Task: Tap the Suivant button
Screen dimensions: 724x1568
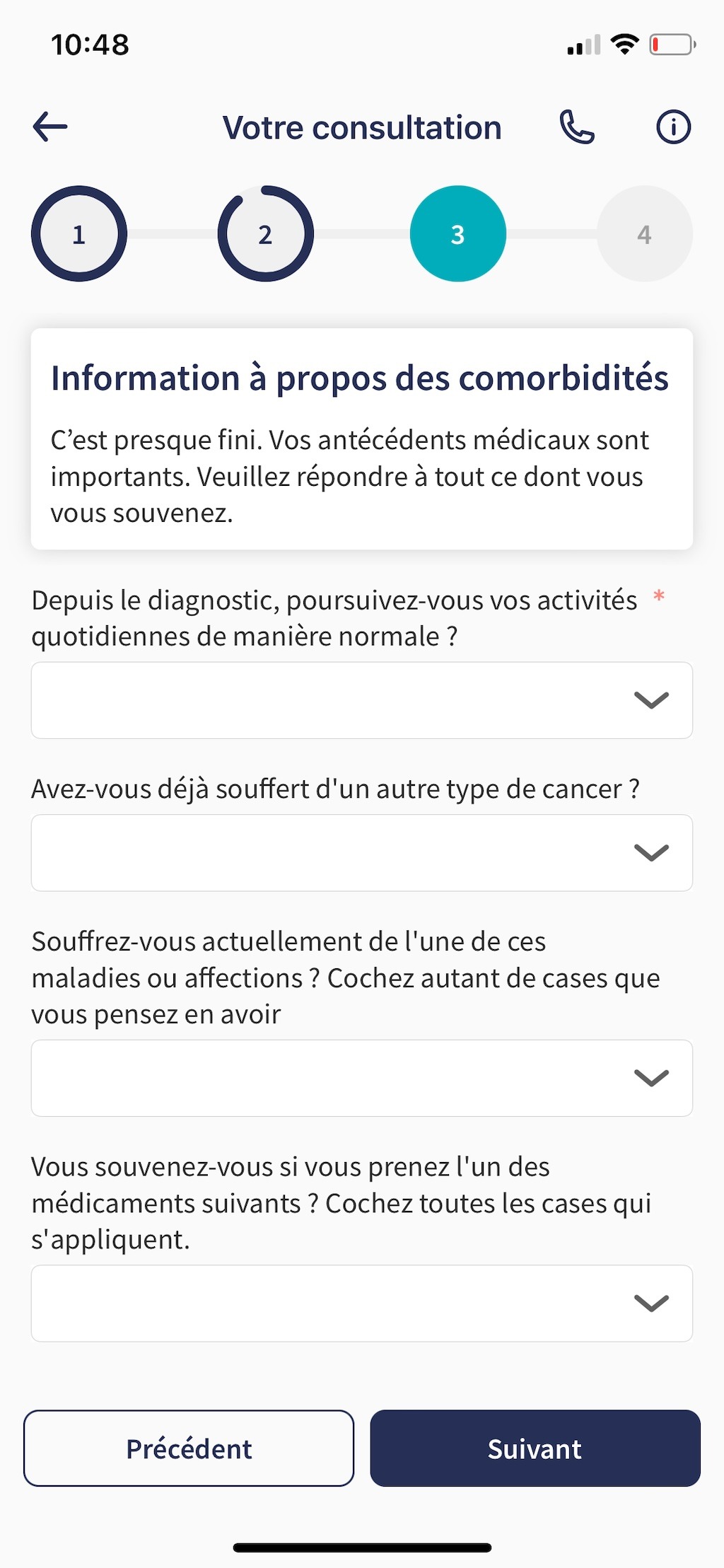Action: pyautogui.click(x=535, y=1448)
